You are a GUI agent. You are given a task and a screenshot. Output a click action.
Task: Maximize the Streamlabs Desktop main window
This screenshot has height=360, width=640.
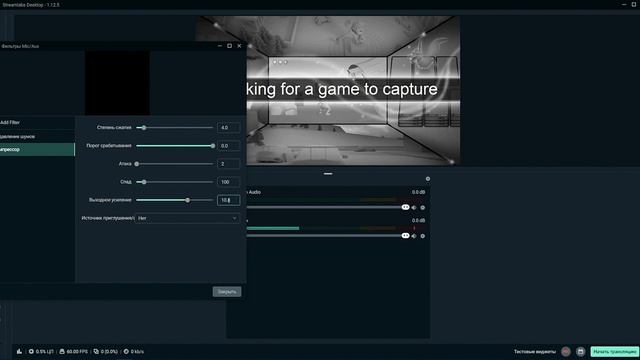634,4
